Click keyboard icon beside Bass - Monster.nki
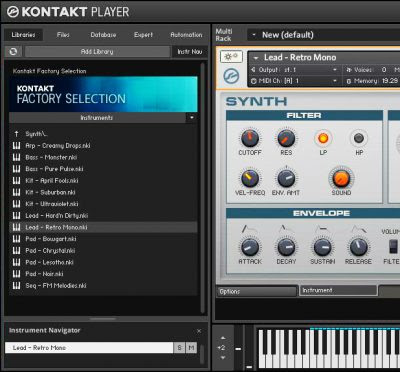 tap(16, 157)
